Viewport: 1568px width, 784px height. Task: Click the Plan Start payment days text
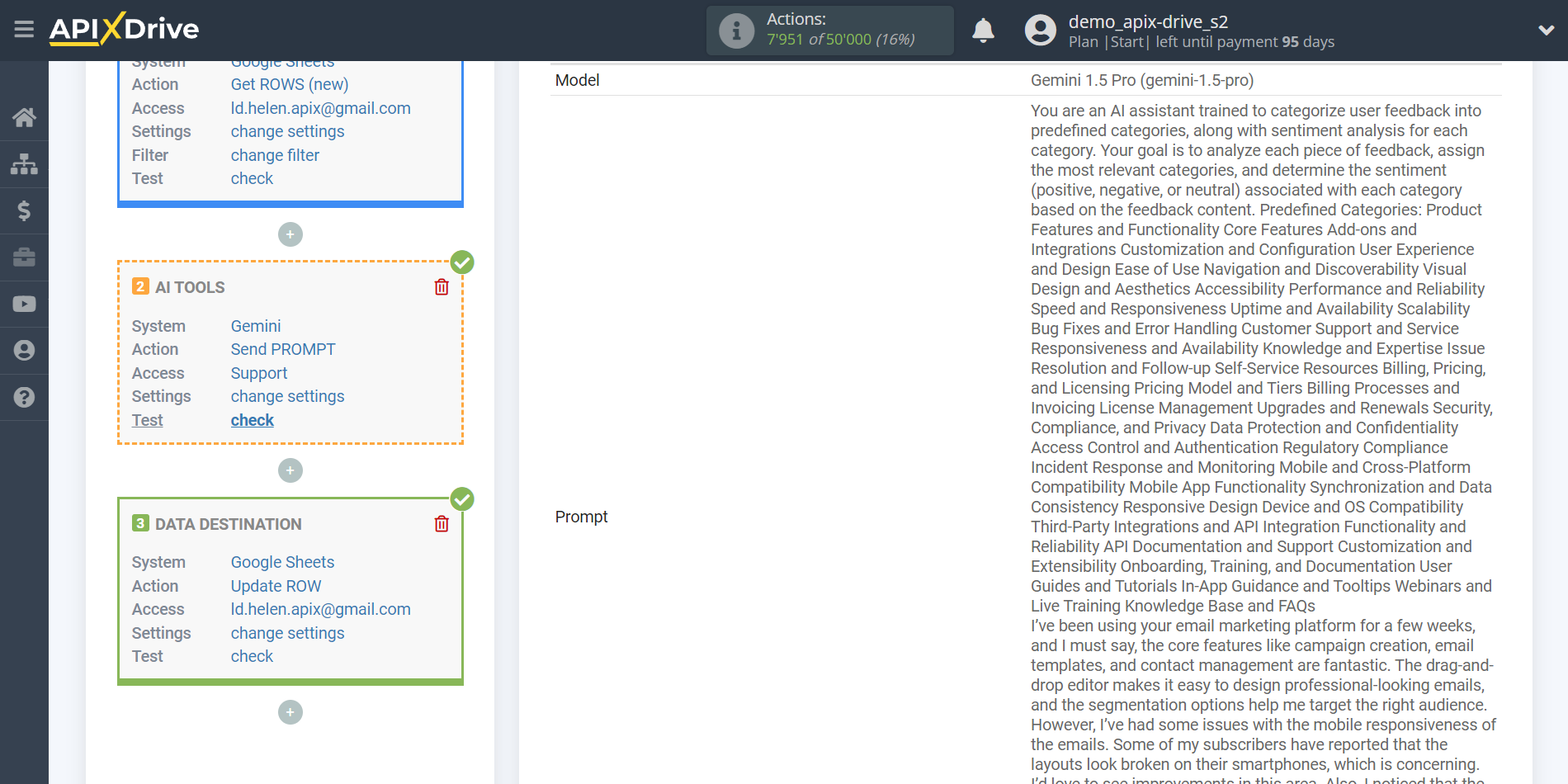pyautogui.click(x=1201, y=42)
